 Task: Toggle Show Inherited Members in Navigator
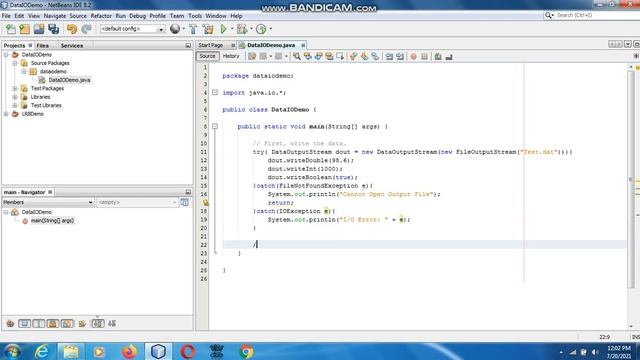pyautogui.click(x=10, y=324)
